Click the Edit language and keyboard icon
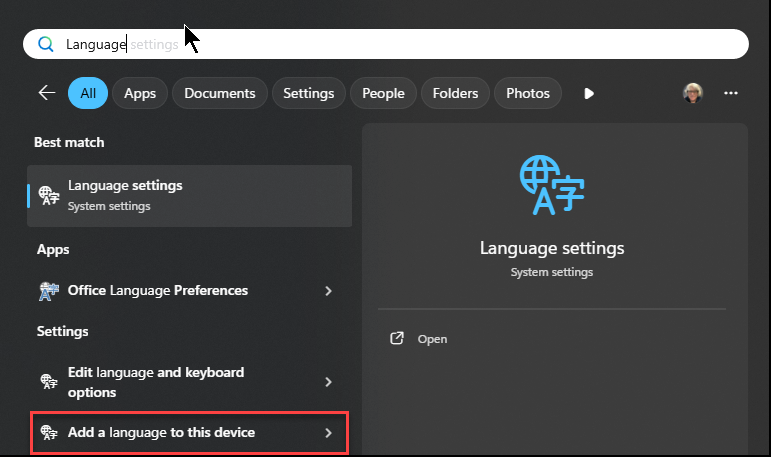 [49, 381]
